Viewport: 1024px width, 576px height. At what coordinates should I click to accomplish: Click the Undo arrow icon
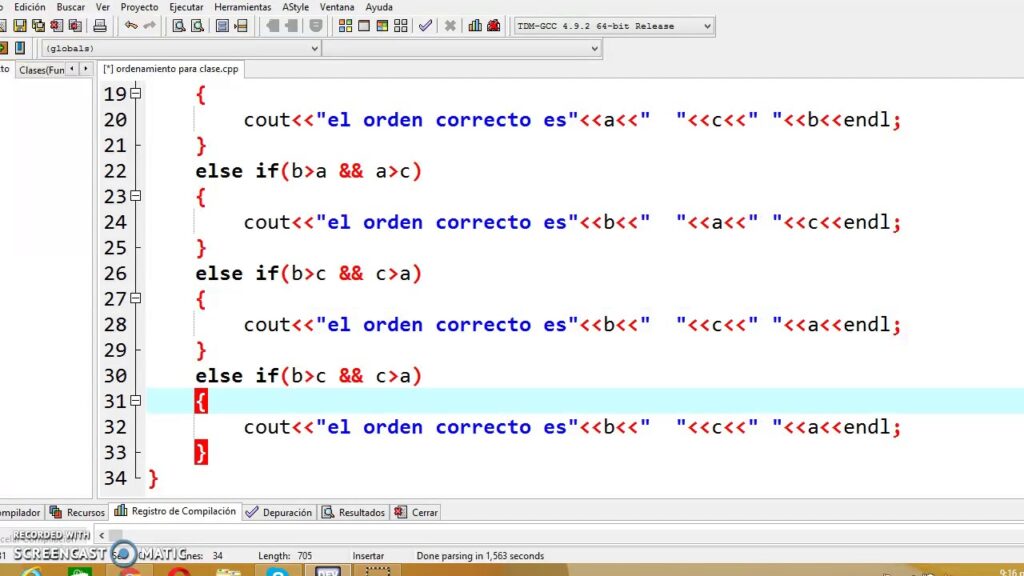(x=131, y=25)
